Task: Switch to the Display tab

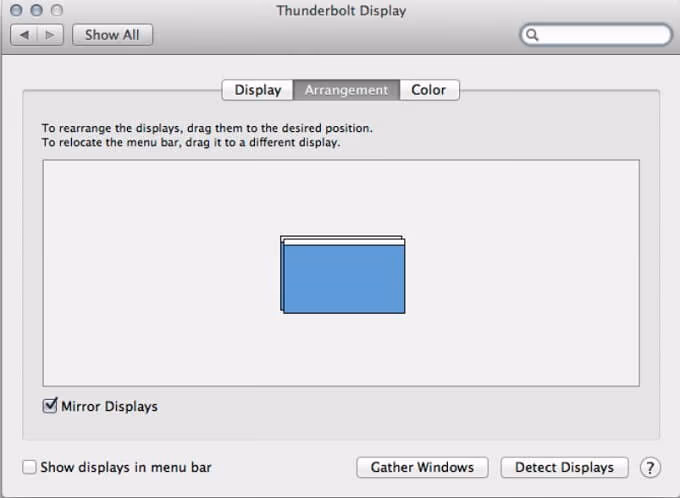Action: pos(258,90)
